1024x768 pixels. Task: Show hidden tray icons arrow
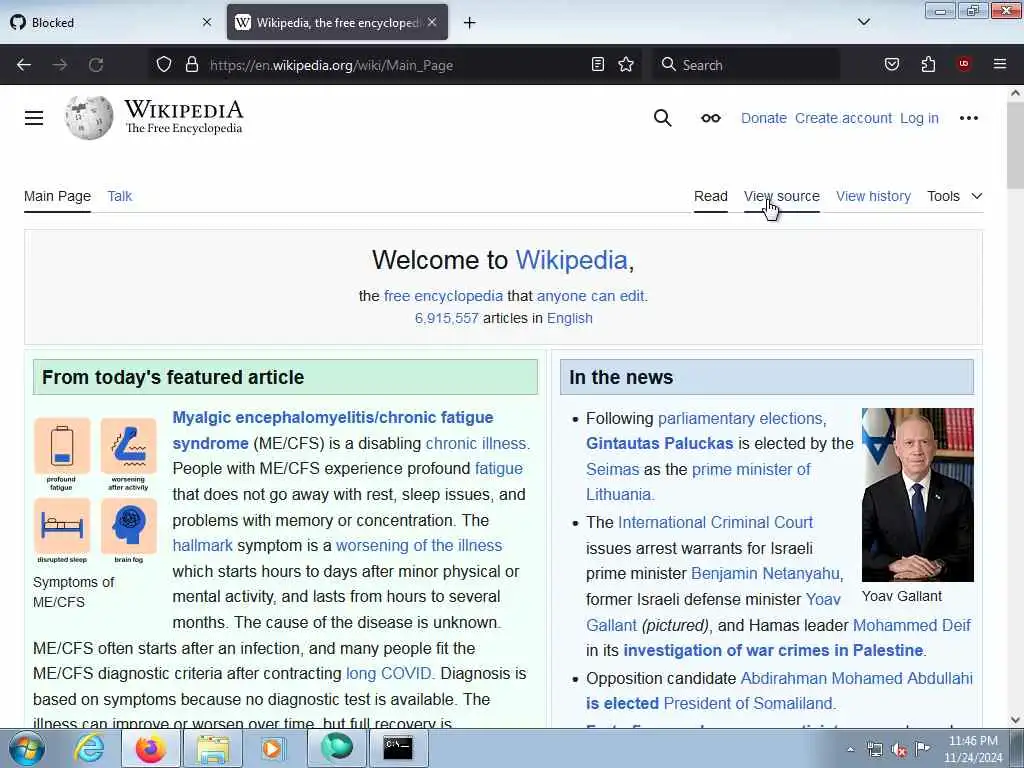pyautogui.click(x=850, y=750)
